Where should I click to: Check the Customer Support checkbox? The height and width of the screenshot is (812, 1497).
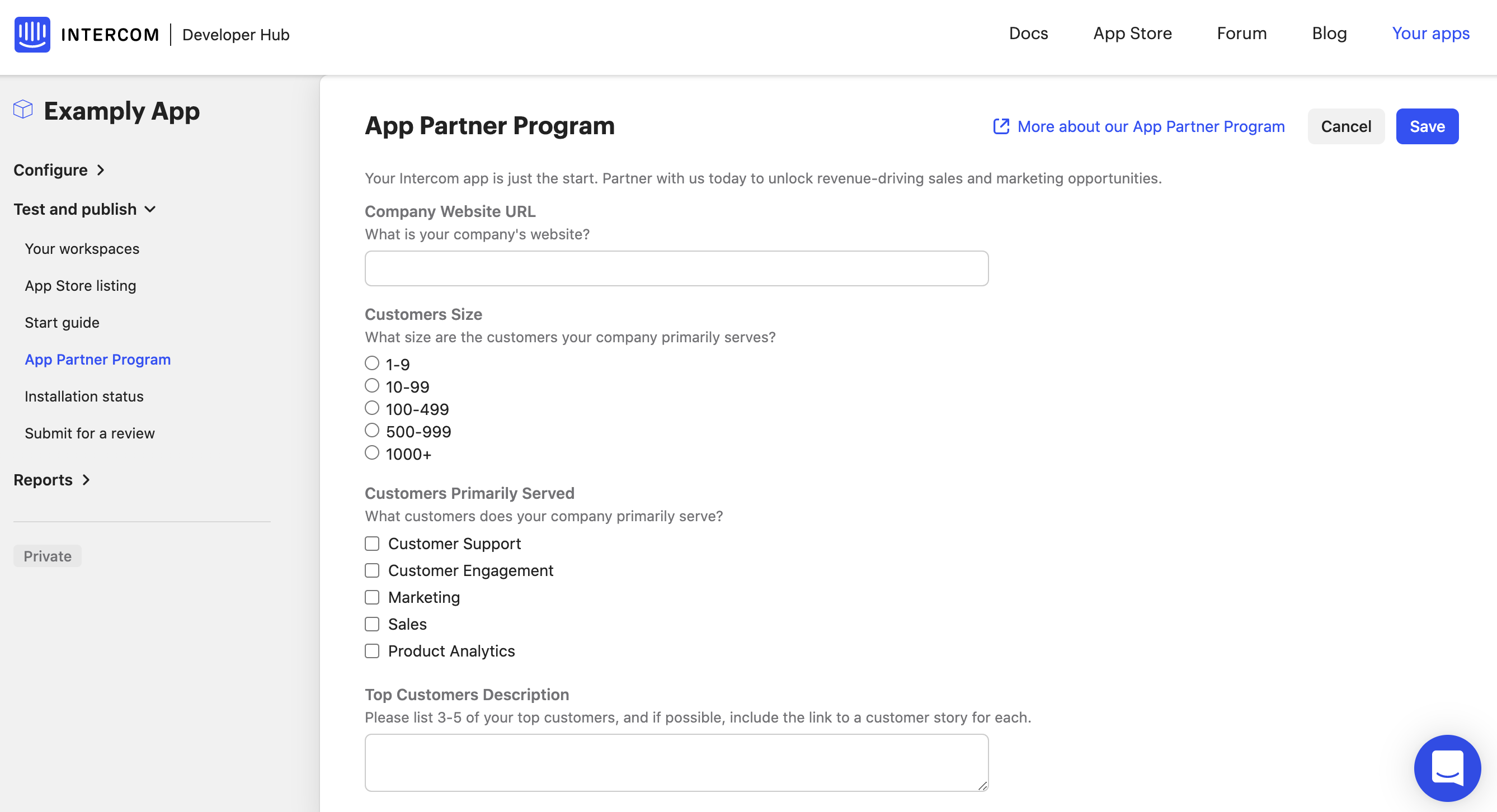tap(372, 544)
